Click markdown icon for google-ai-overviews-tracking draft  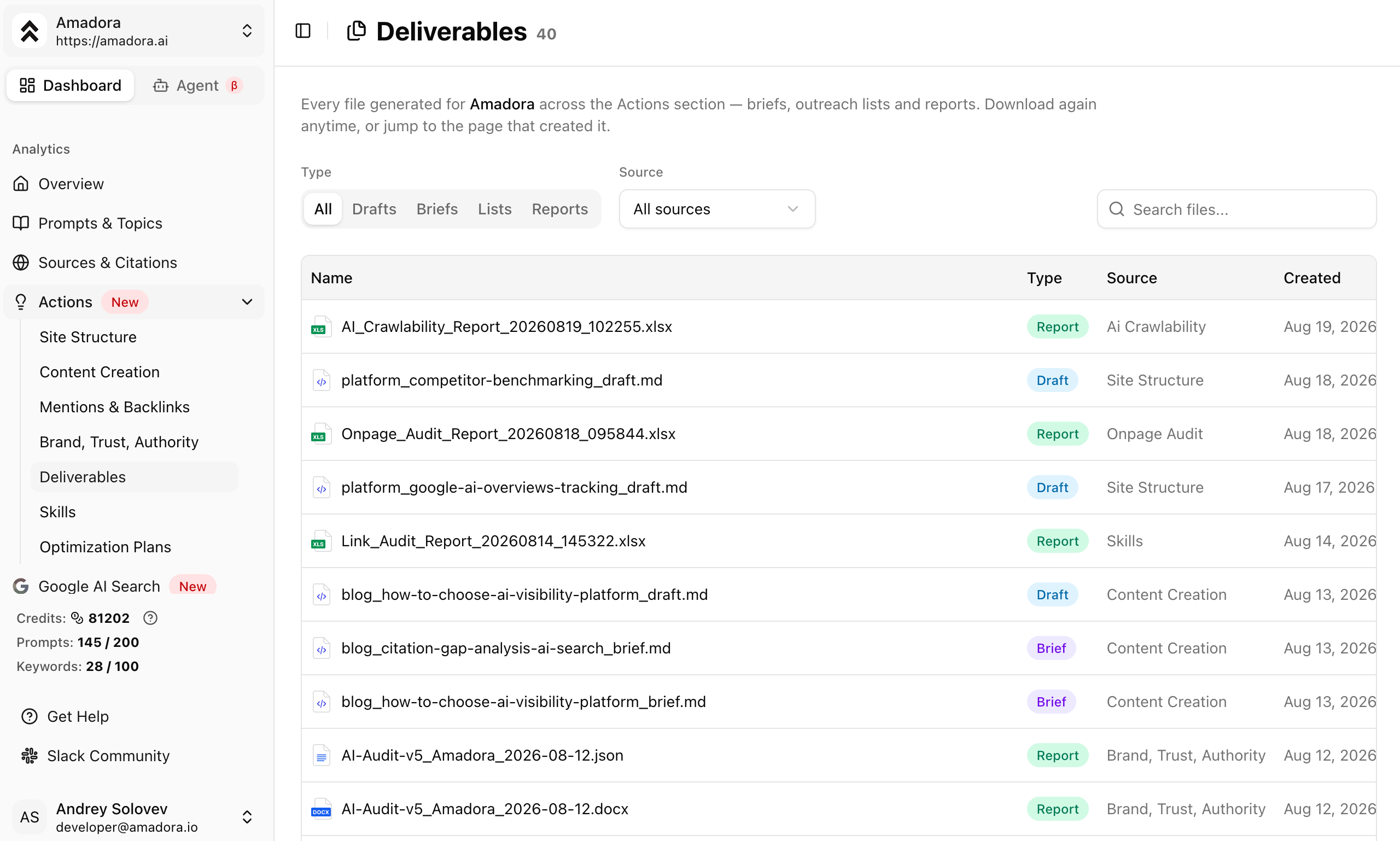[x=322, y=487]
